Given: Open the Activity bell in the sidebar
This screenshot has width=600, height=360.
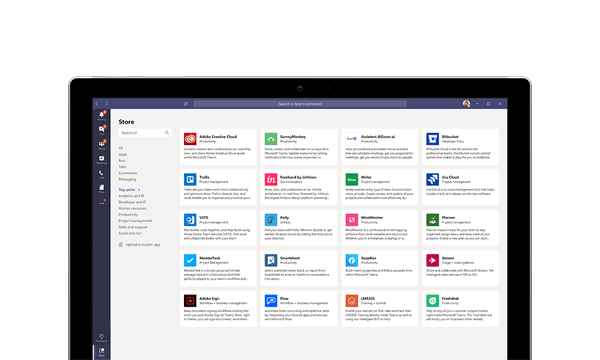Looking at the screenshot, I should coord(101,115).
